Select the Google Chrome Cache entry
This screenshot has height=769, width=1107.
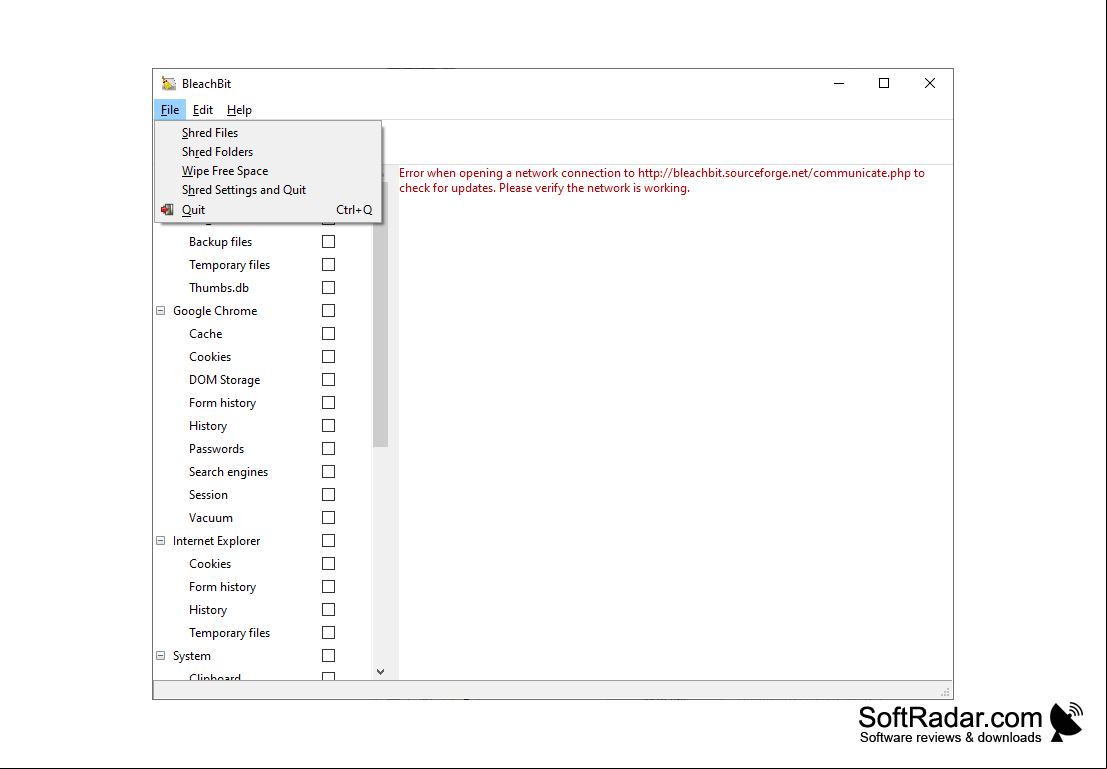pyautogui.click(x=205, y=333)
